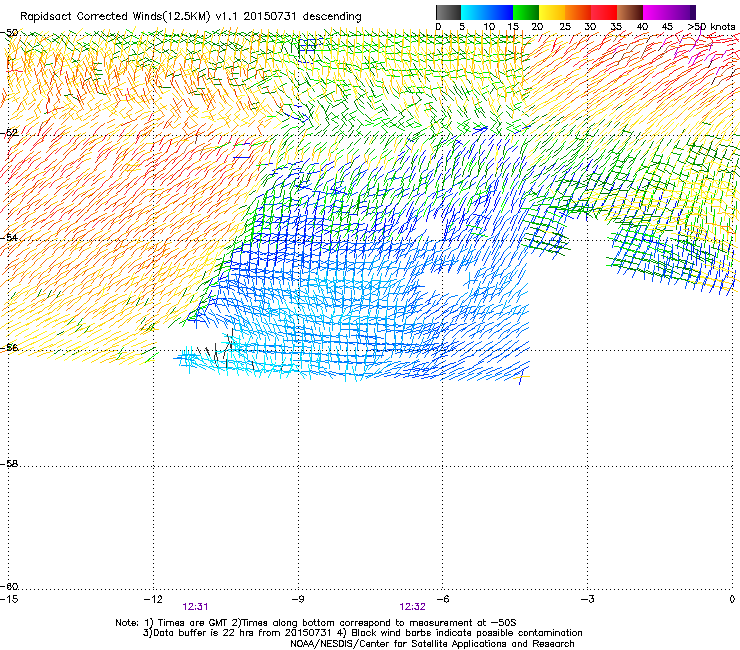
Task: Click the legend tick label '40'
Action: pyautogui.click(x=642, y=27)
